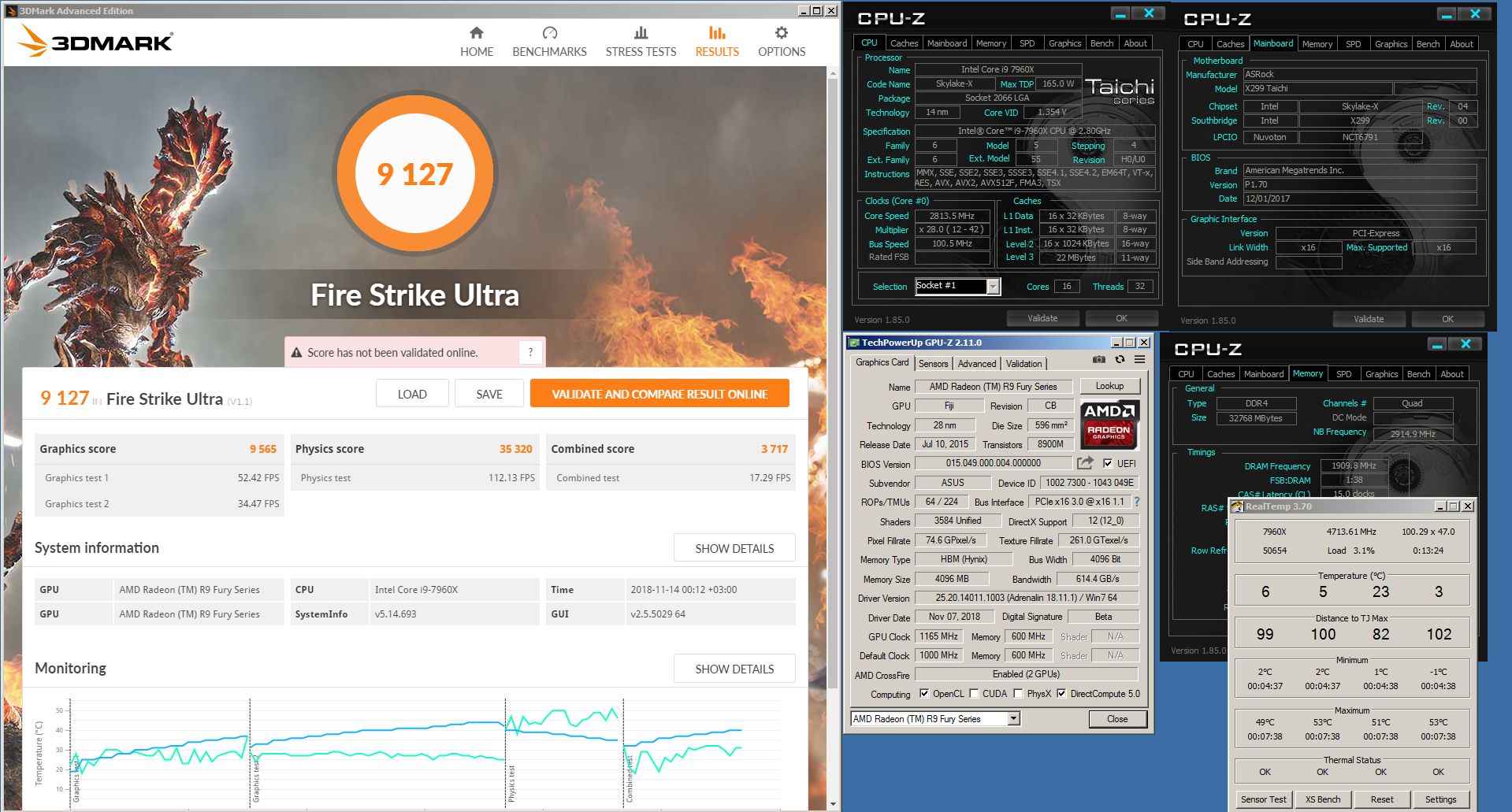
Task: Click the GPU-Z screenshot camera icon
Action: (x=1098, y=359)
